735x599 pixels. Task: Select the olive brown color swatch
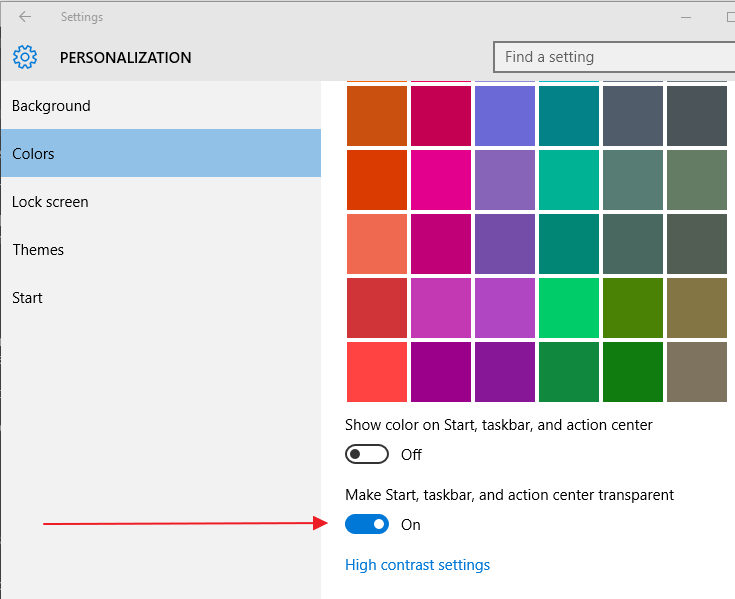tap(697, 308)
